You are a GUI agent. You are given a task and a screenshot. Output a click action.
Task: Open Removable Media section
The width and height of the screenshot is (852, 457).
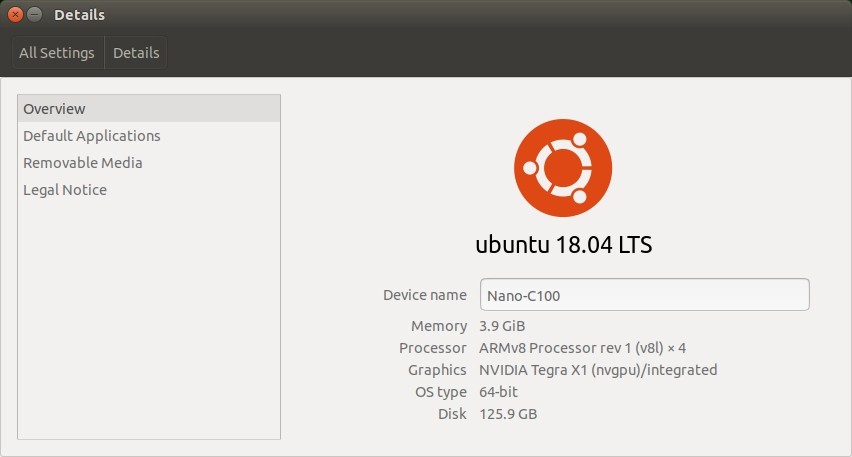click(x=149, y=163)
